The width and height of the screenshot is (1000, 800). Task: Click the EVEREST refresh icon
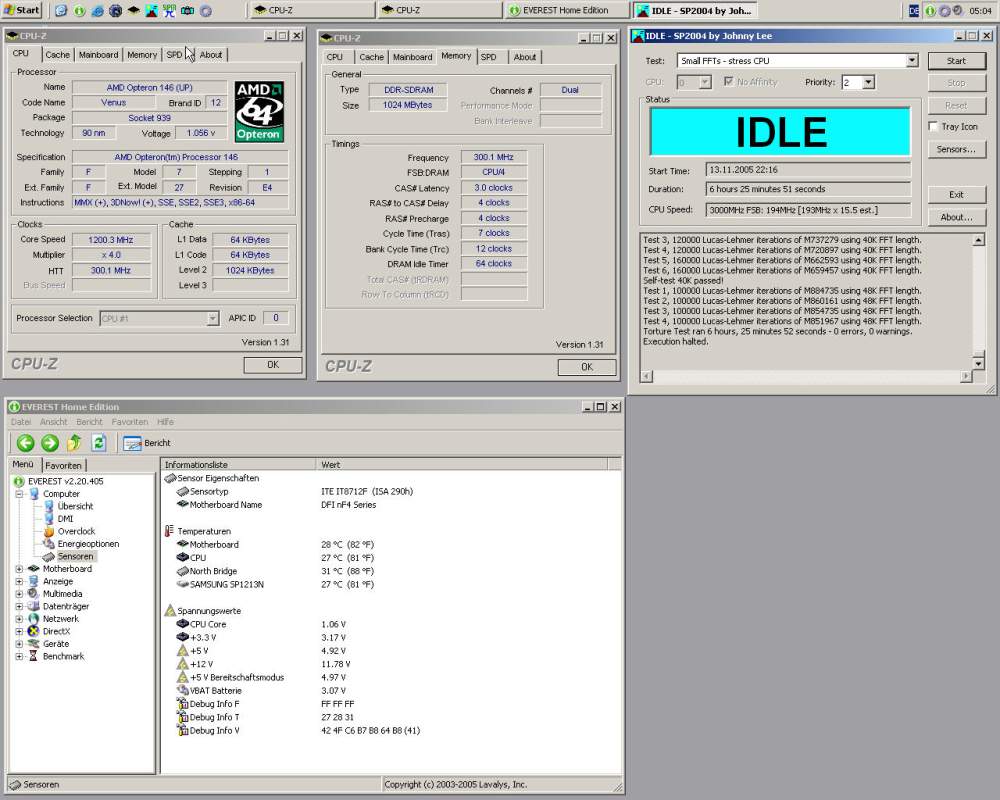coord(98,443)
